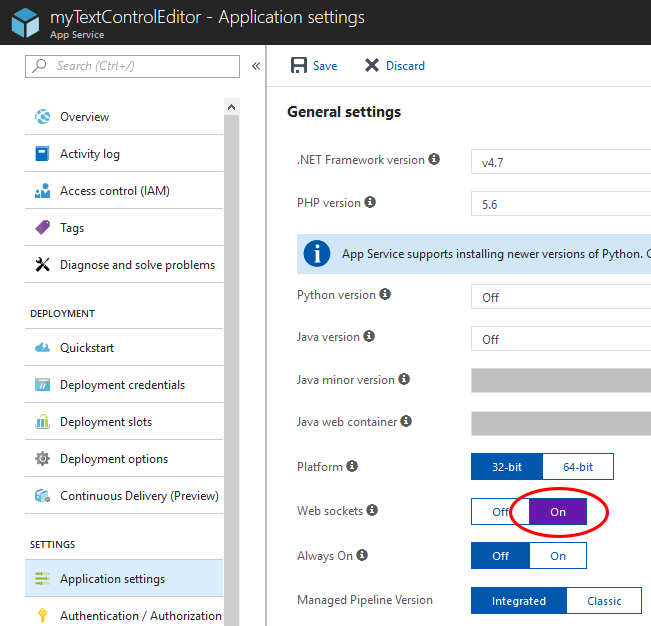Click the Deployment options gear icon
Viewport: 651px width, 626px height.
coord(42,458)
